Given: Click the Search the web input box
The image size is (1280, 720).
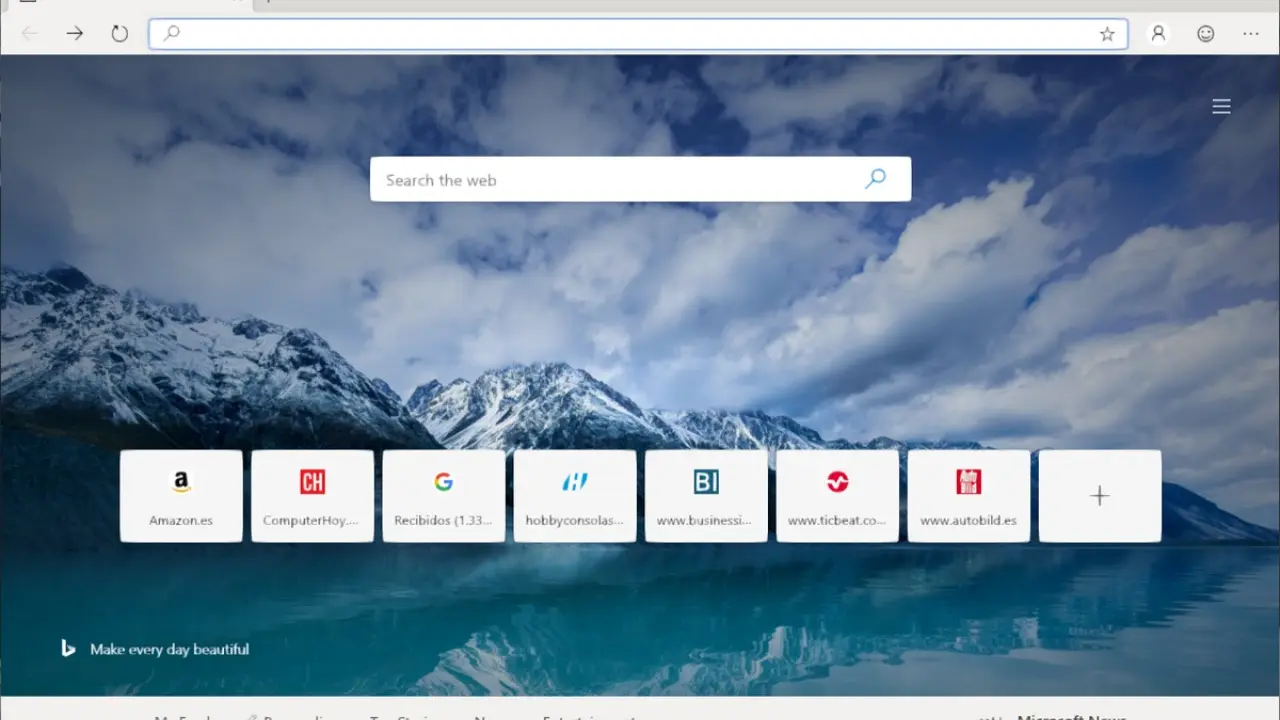Looking at the screenshot, I should coord(620,180).
